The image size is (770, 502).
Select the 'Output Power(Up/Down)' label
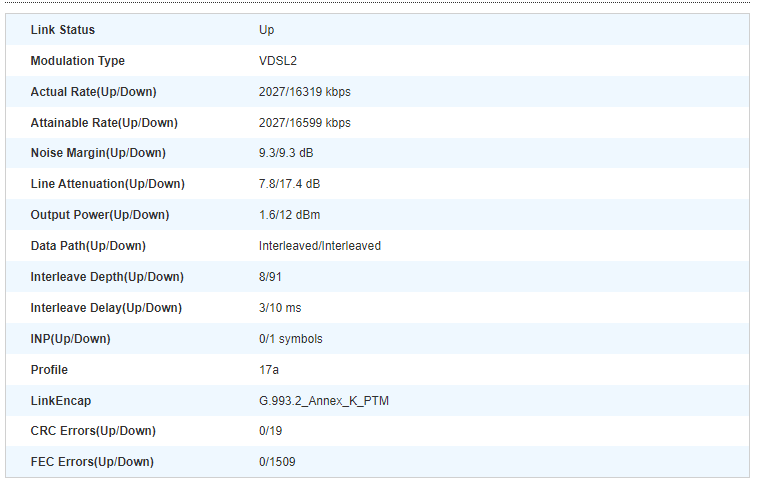coord(100,215)
